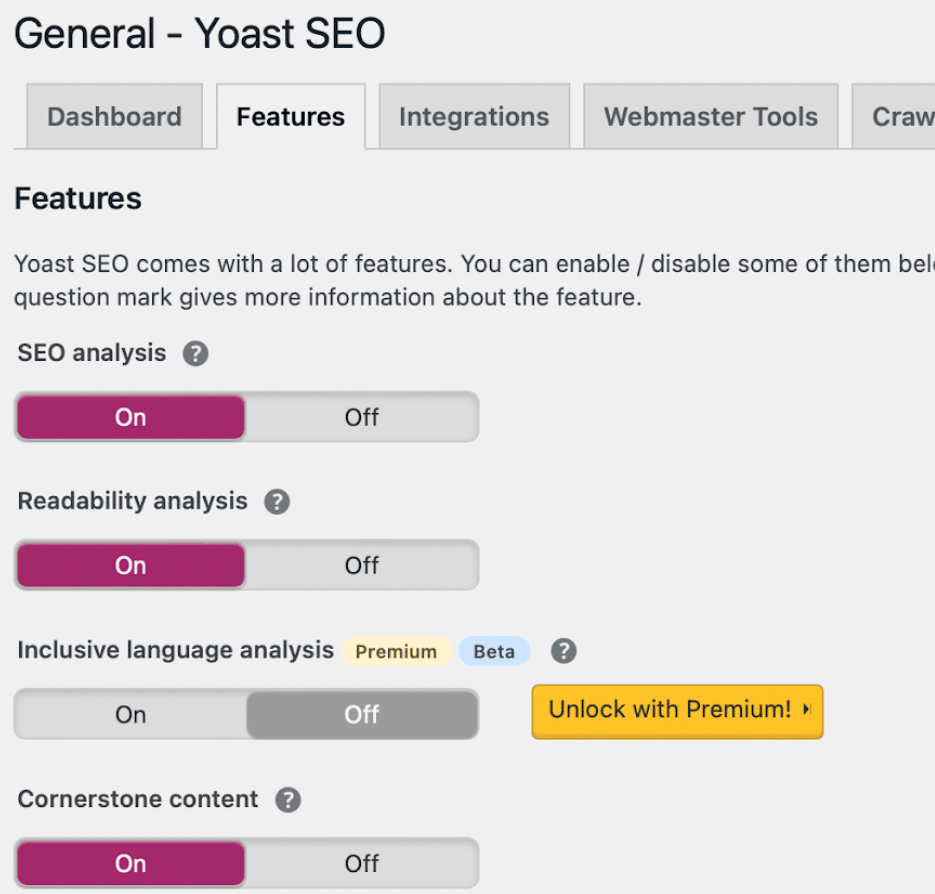935x894 pixels.
Task: Disable Readability analysis
Action: (x=362, y=565)
